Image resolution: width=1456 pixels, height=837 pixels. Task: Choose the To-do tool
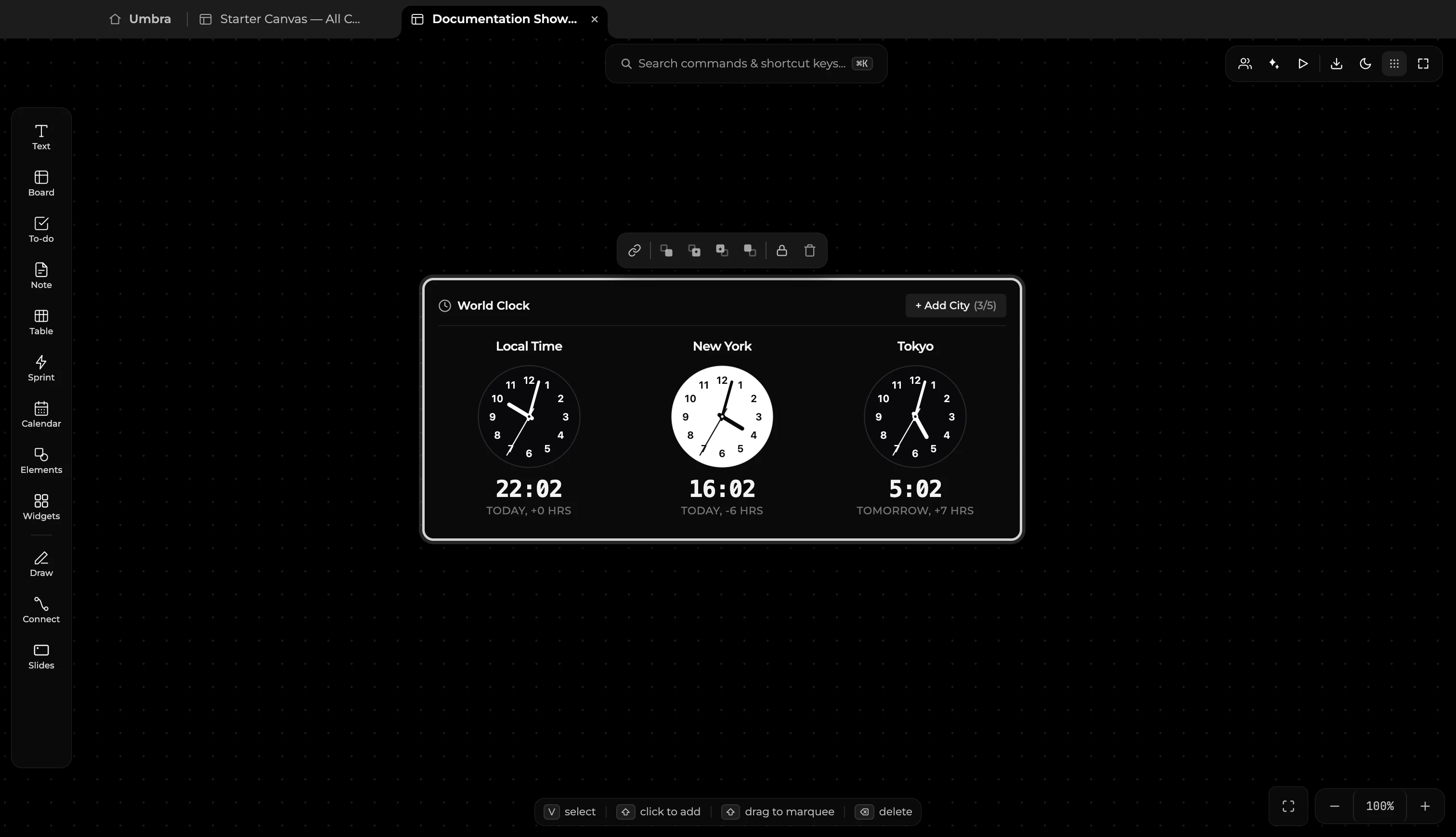[41, 230]
